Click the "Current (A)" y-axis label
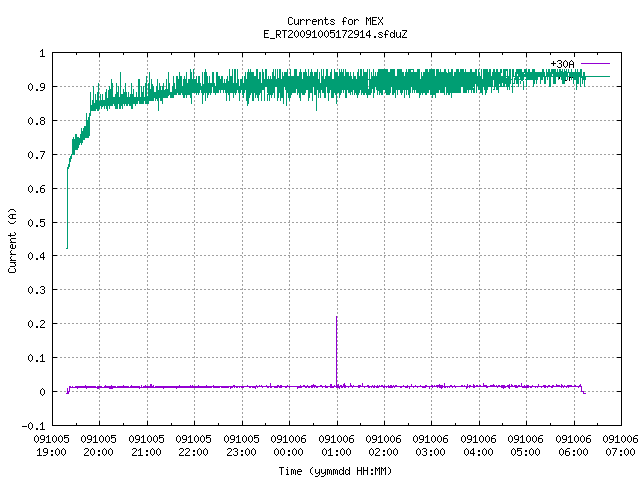Screen dimensions: 640x480 coord(12,241)
